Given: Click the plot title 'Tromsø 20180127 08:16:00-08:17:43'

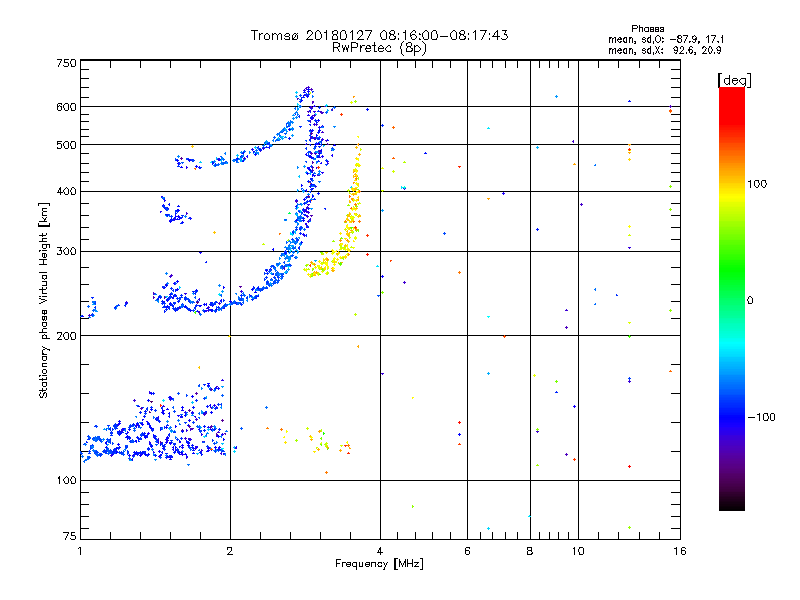Looking at the screenshot, I should pyautogui.click(x=379, y=35).
